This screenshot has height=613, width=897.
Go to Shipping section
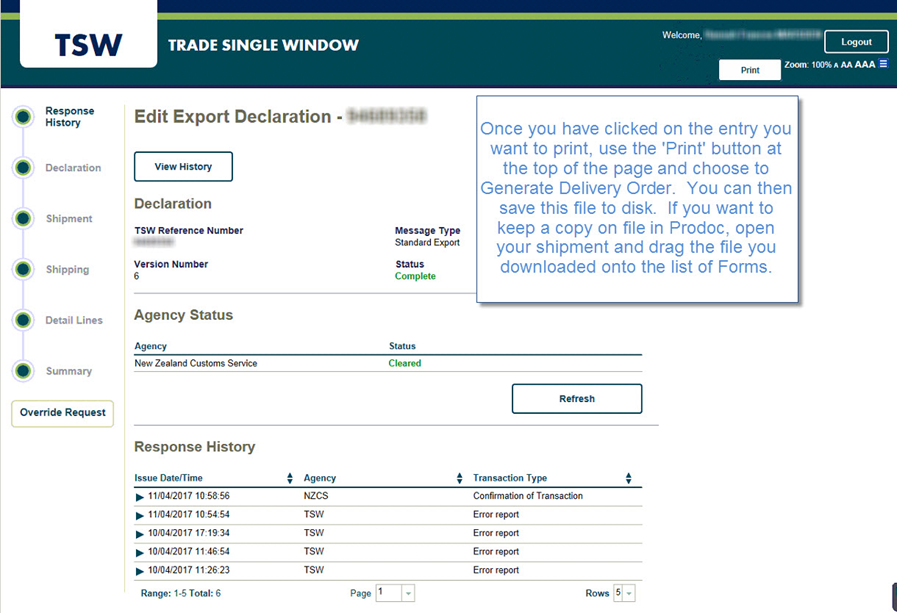(68, 269)
